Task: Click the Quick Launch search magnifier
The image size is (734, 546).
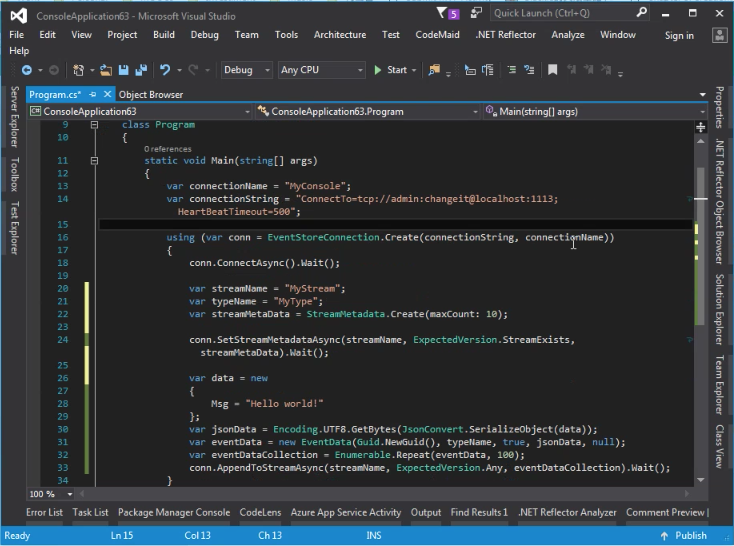Action: (642, 13)
